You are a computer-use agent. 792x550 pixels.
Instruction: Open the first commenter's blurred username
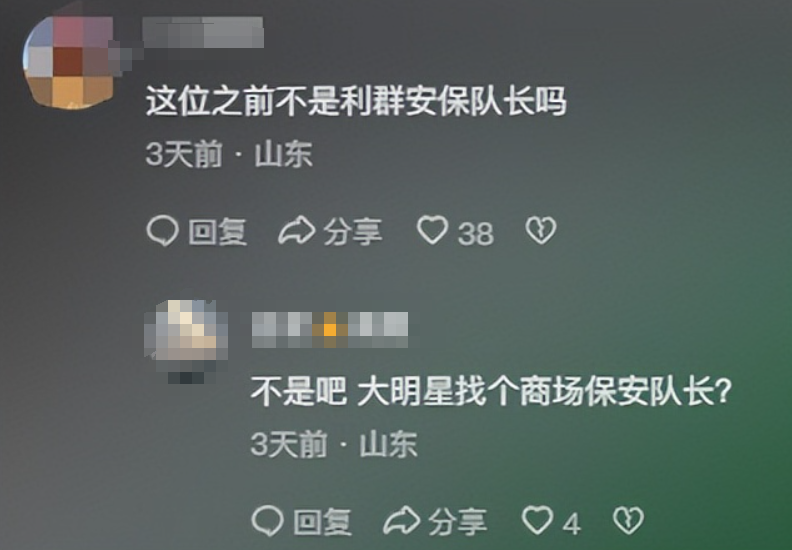pos(203,32)
